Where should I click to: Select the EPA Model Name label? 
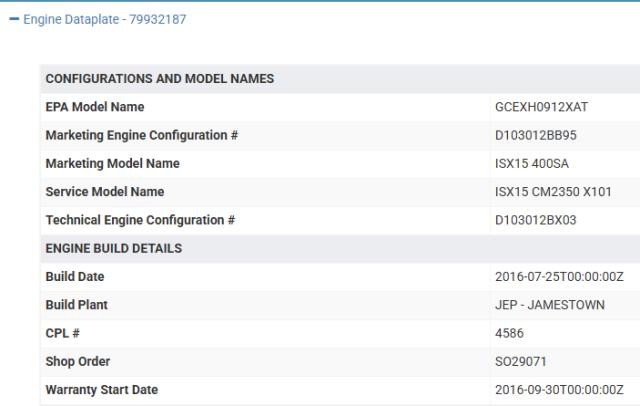point(95,107)
